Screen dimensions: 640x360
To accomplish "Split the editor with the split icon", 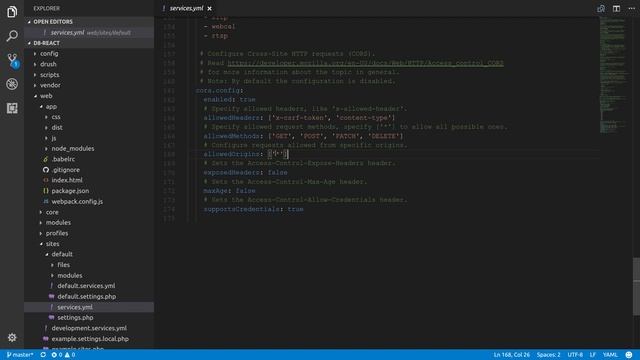I will pos(616,8).
